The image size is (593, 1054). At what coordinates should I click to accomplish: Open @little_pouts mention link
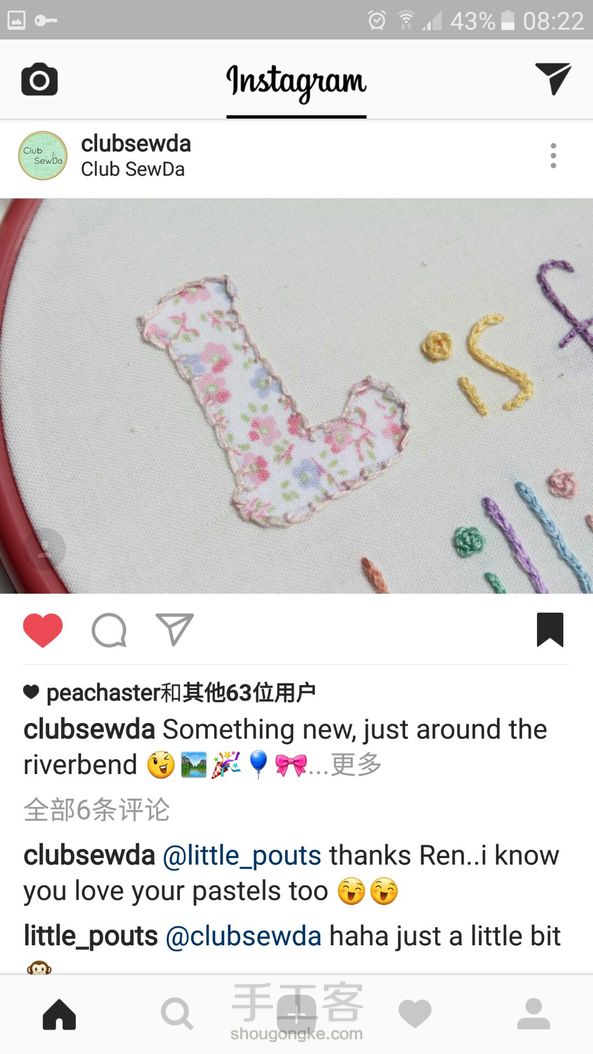point(242,855)
